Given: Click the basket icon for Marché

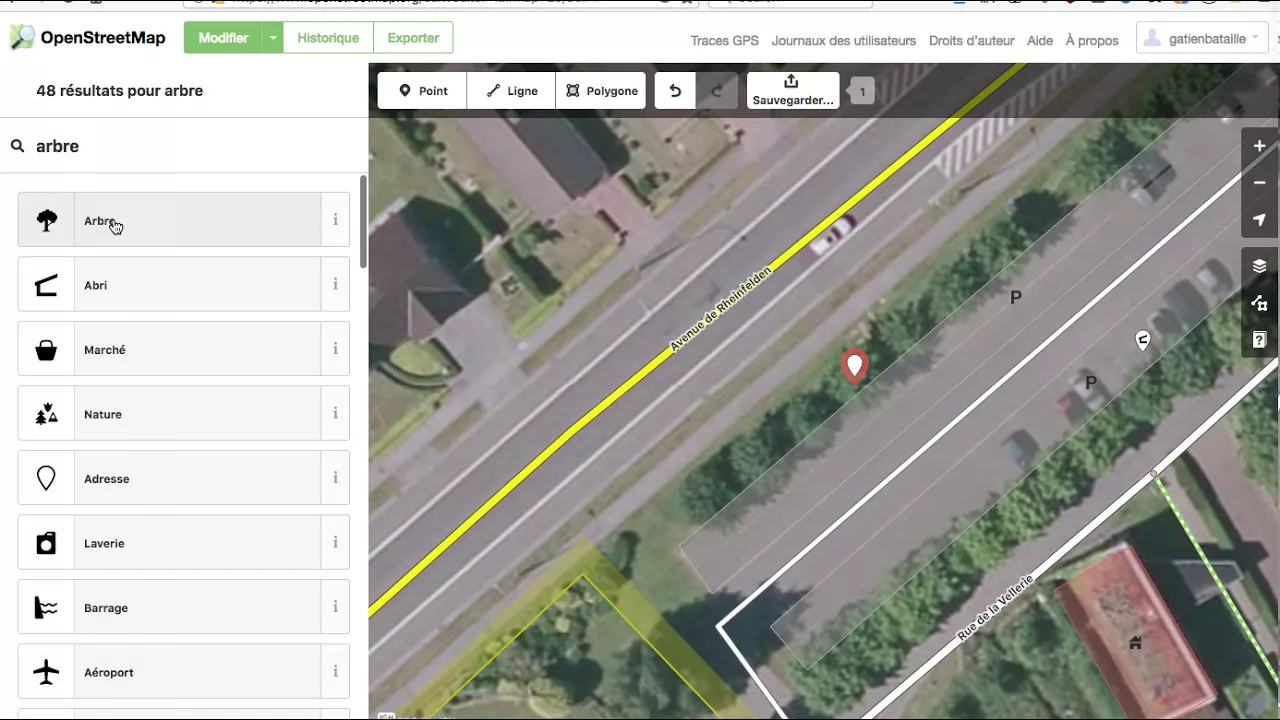Looking at the screenshot, I should pyautogui.click(x=46, y=350).
